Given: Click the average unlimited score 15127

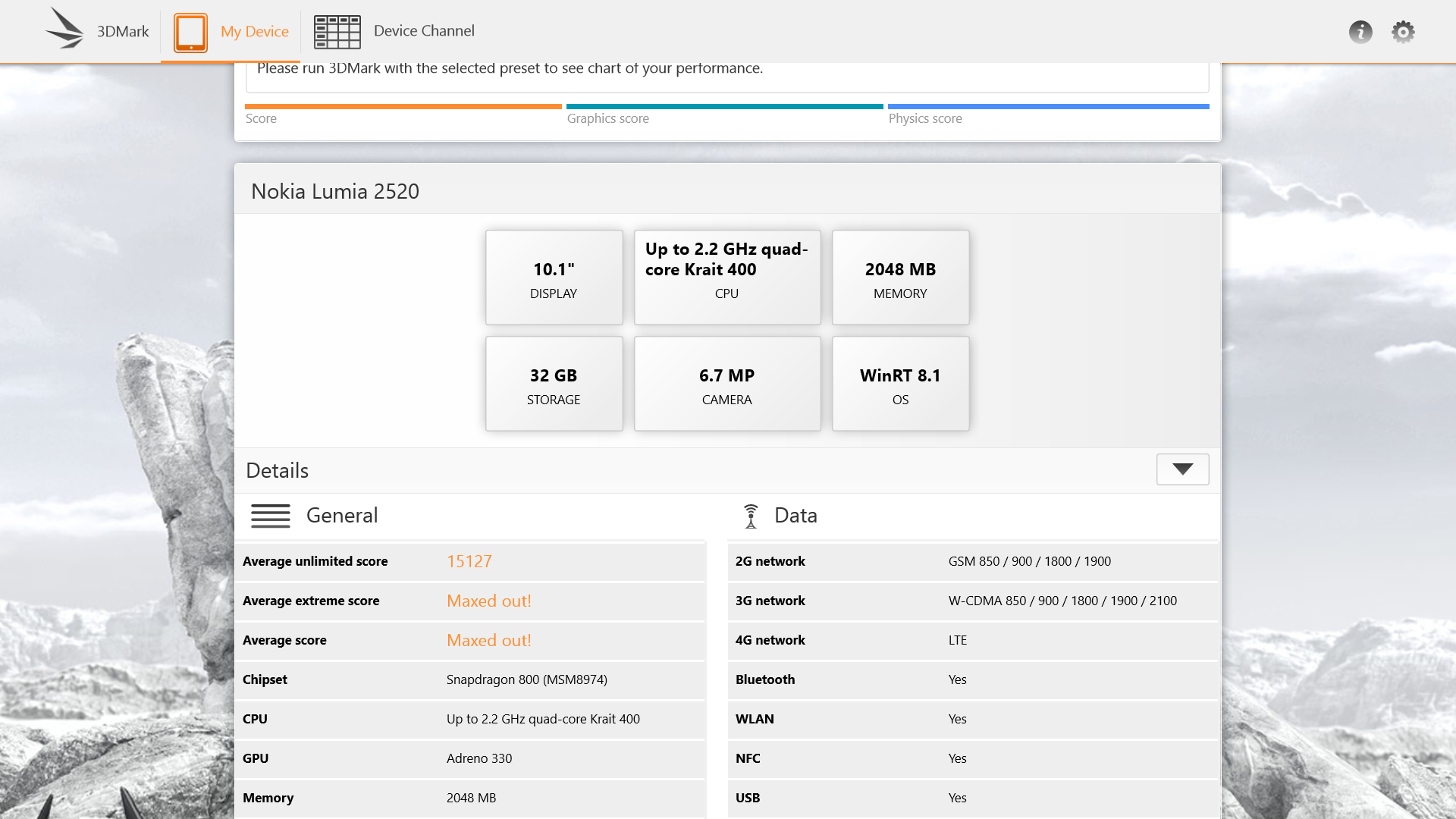Looking at the screenshot, I should (469, 561).
